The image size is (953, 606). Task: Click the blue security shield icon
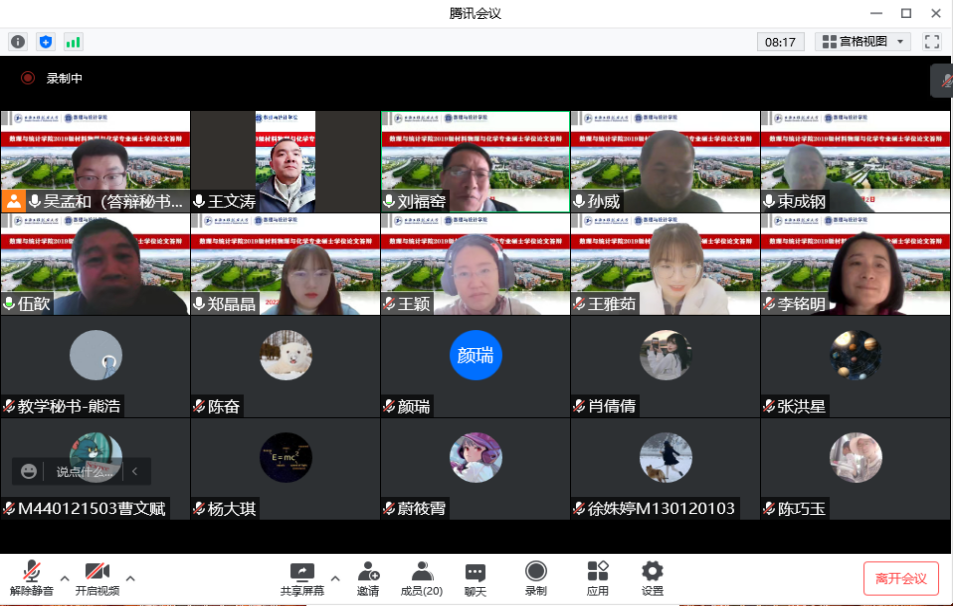point(45,42)
